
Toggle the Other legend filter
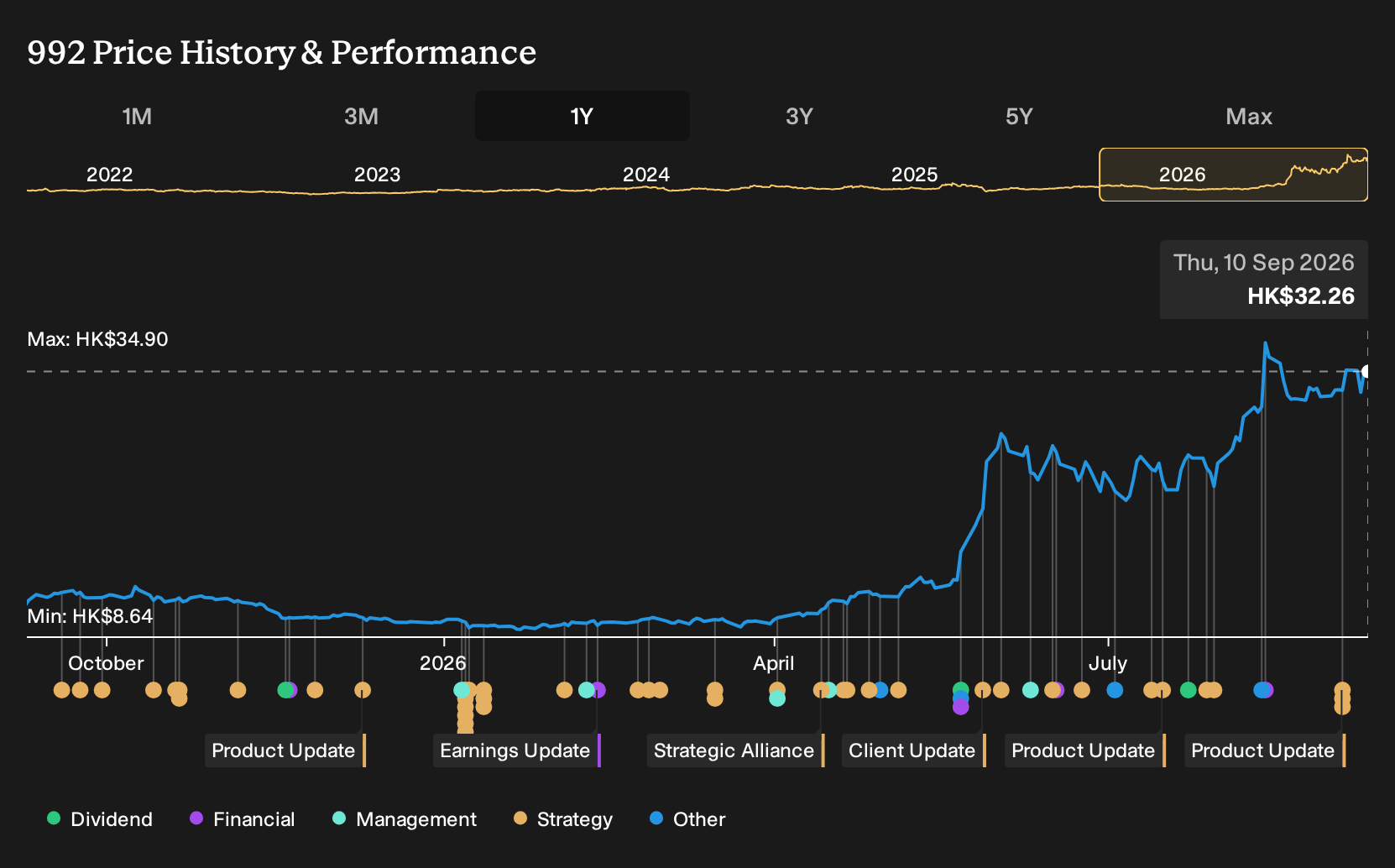[687, 819]
